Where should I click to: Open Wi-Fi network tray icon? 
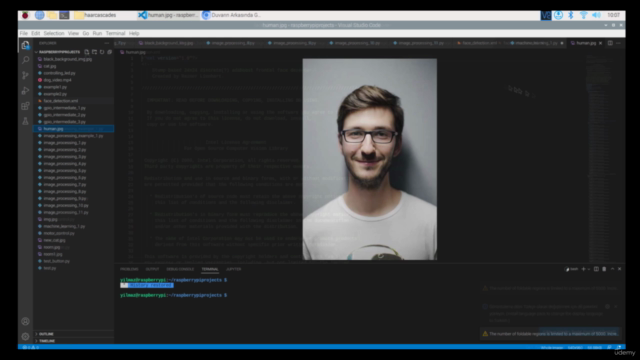tap(584, 15)
